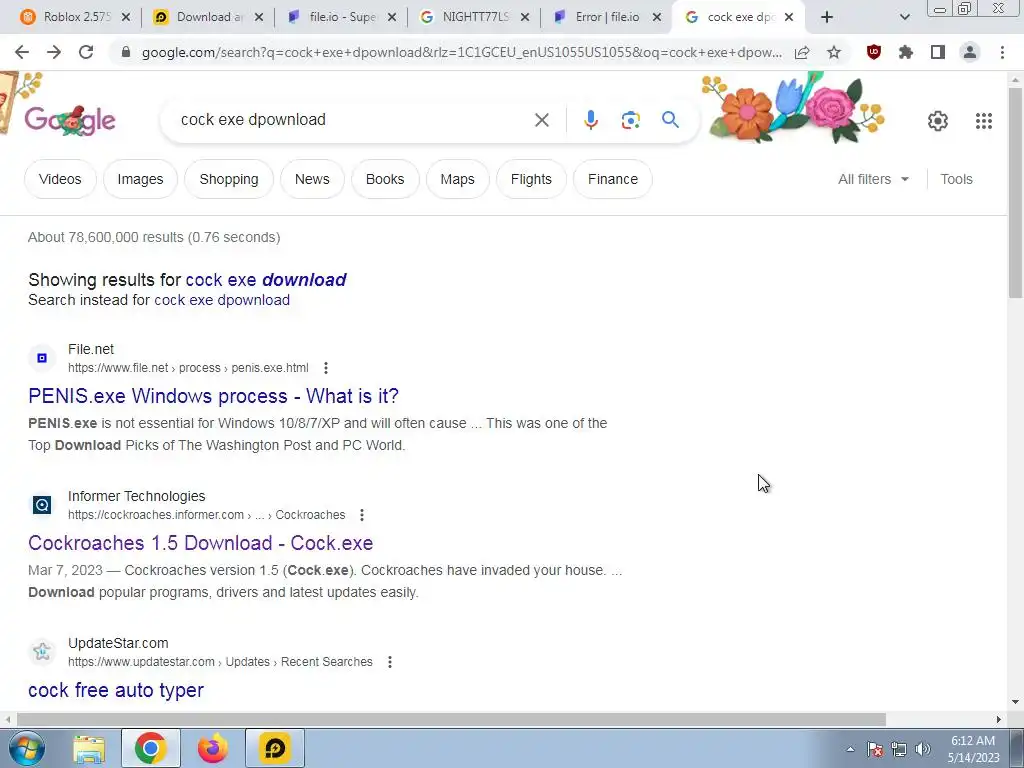Image resolution: width=1024 pixels, height=768 pixels.
Task: Reload the current page
Action: [86, 52]
